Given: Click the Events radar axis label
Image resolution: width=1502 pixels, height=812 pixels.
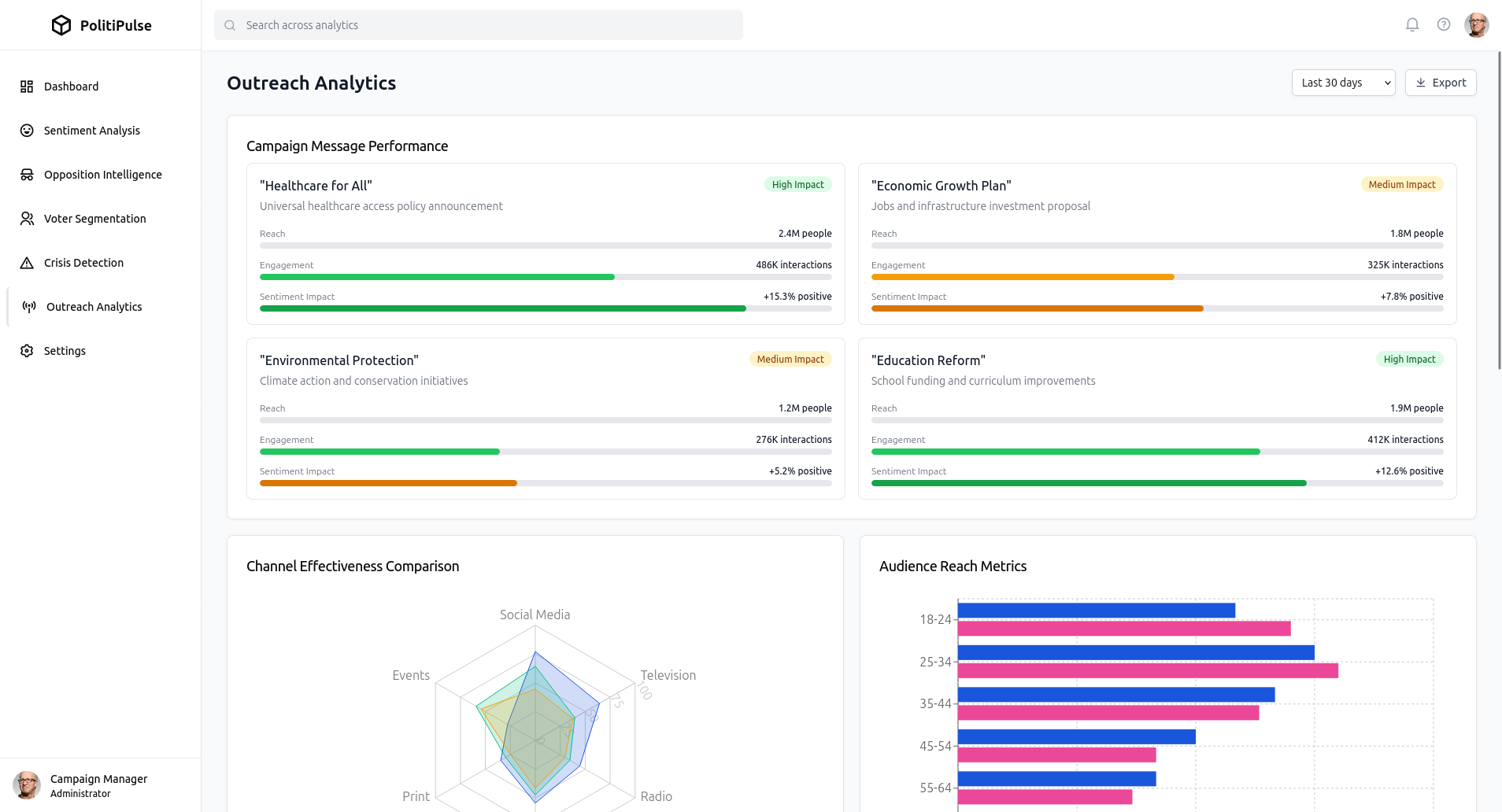Looking at the screenshot, I should [x=411, y=675].
